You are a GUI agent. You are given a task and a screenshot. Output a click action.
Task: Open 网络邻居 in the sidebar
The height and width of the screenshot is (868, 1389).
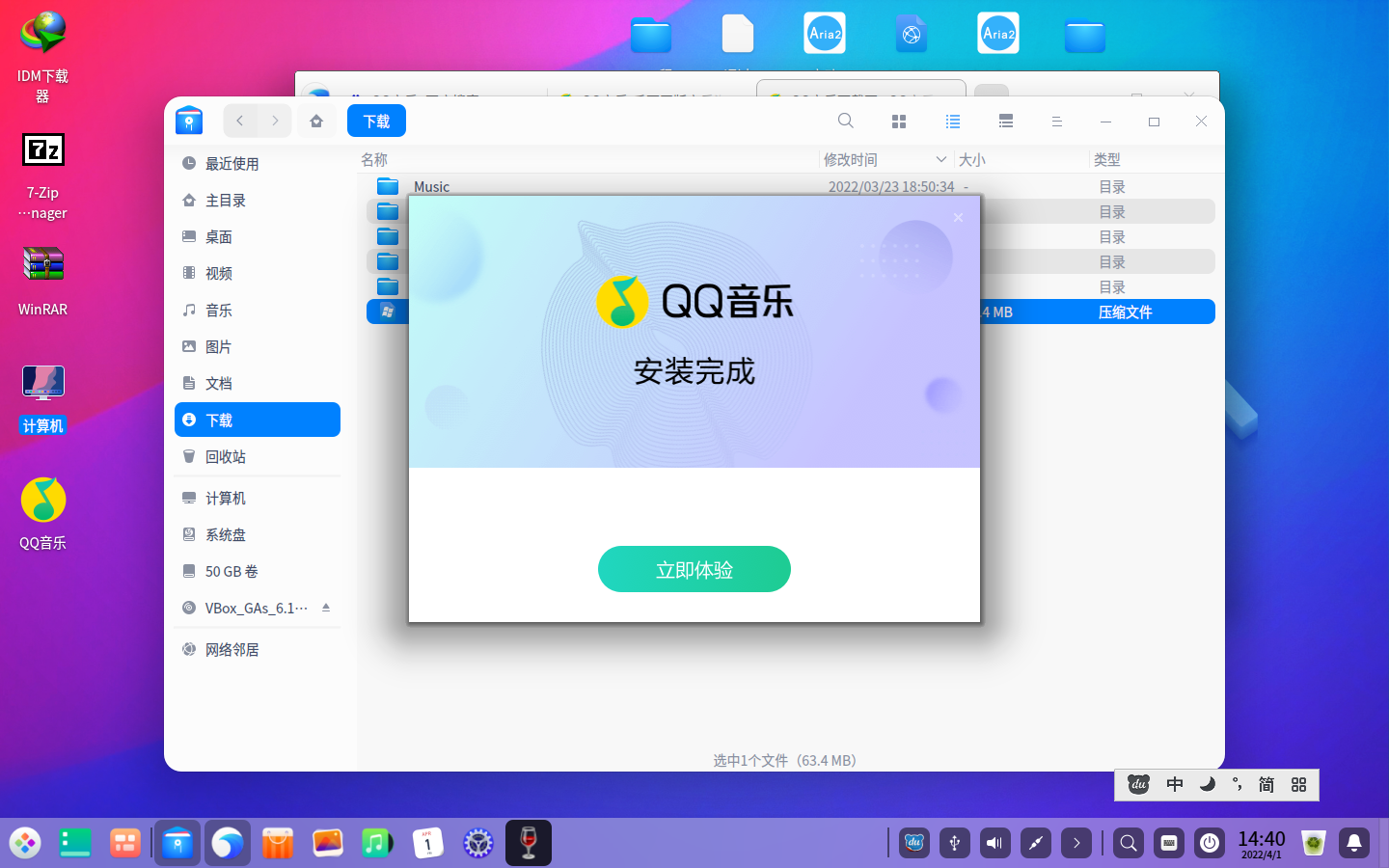(x=258, y=649)
